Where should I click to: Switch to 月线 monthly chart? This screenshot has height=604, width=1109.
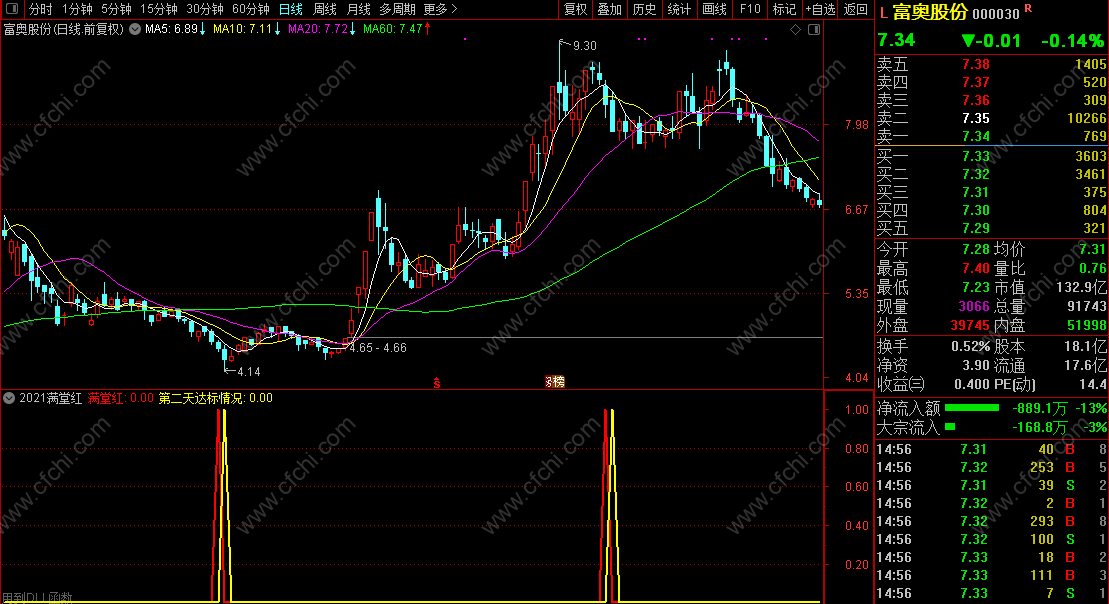pos(359,9)
